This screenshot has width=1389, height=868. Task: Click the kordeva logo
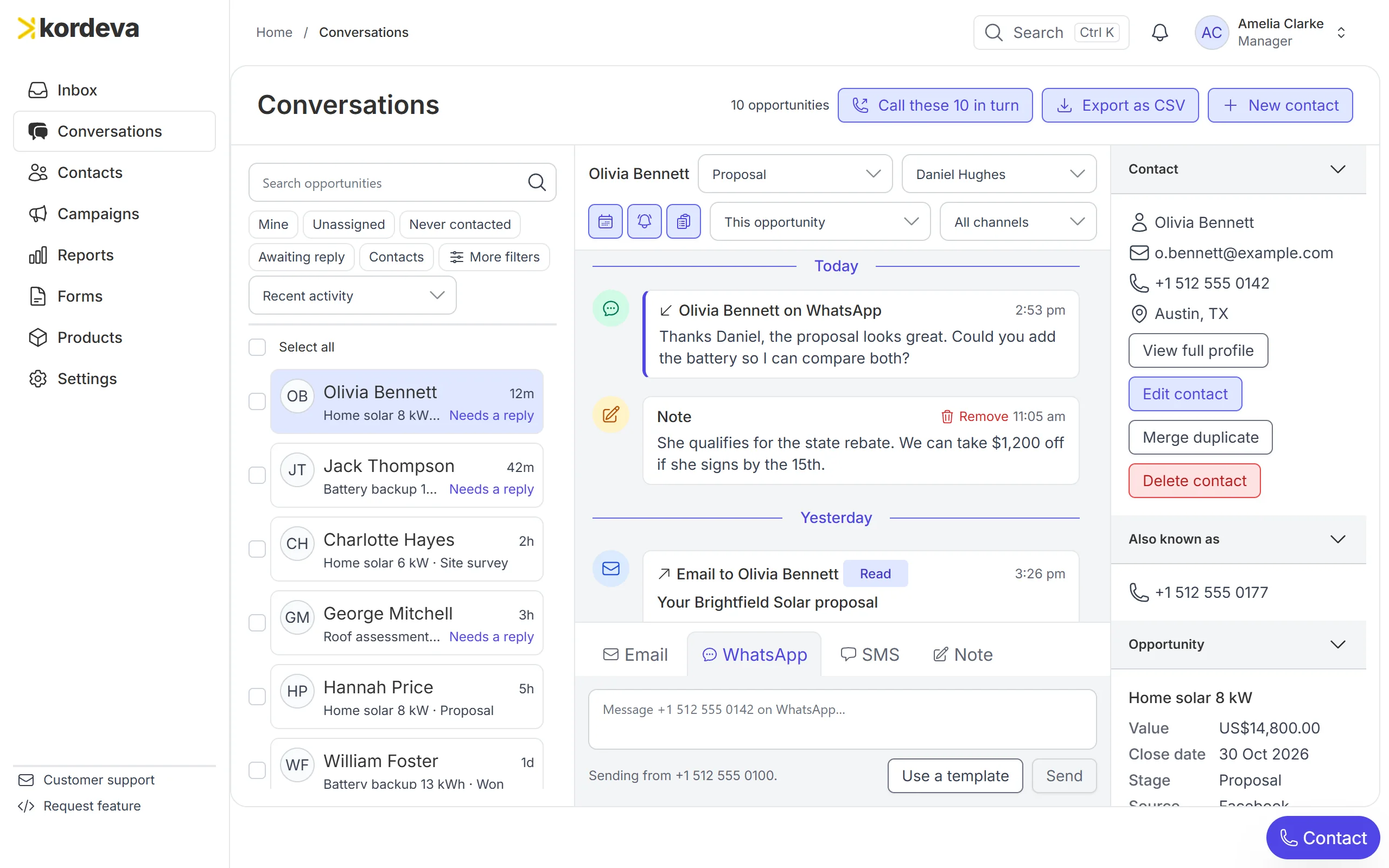[x=79, y=28]
